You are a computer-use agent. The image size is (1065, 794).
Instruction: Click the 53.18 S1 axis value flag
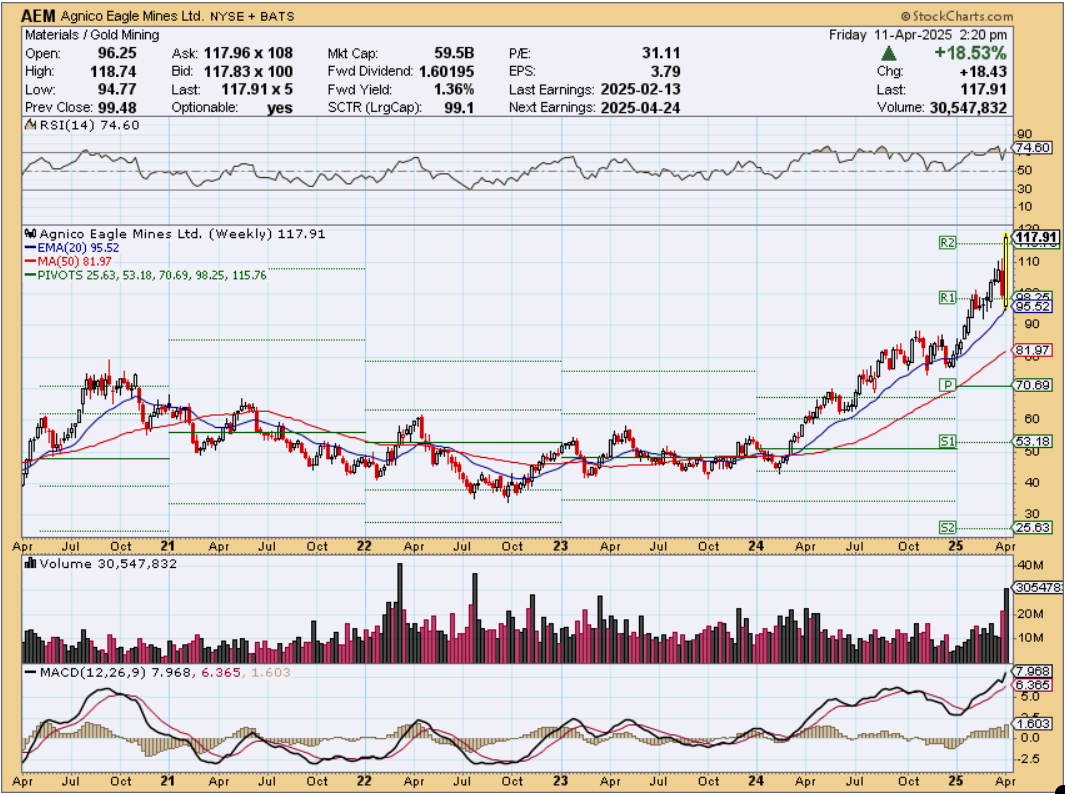click(1032, 441)
